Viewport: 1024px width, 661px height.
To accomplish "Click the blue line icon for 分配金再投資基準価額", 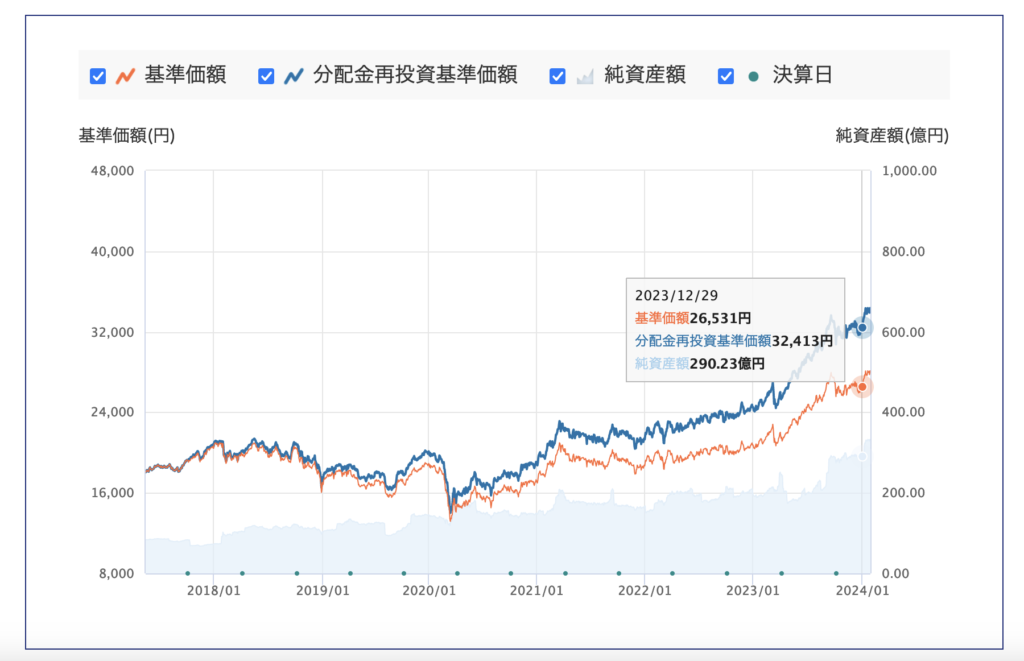I will pyautogui.click(x=293, y=76).
